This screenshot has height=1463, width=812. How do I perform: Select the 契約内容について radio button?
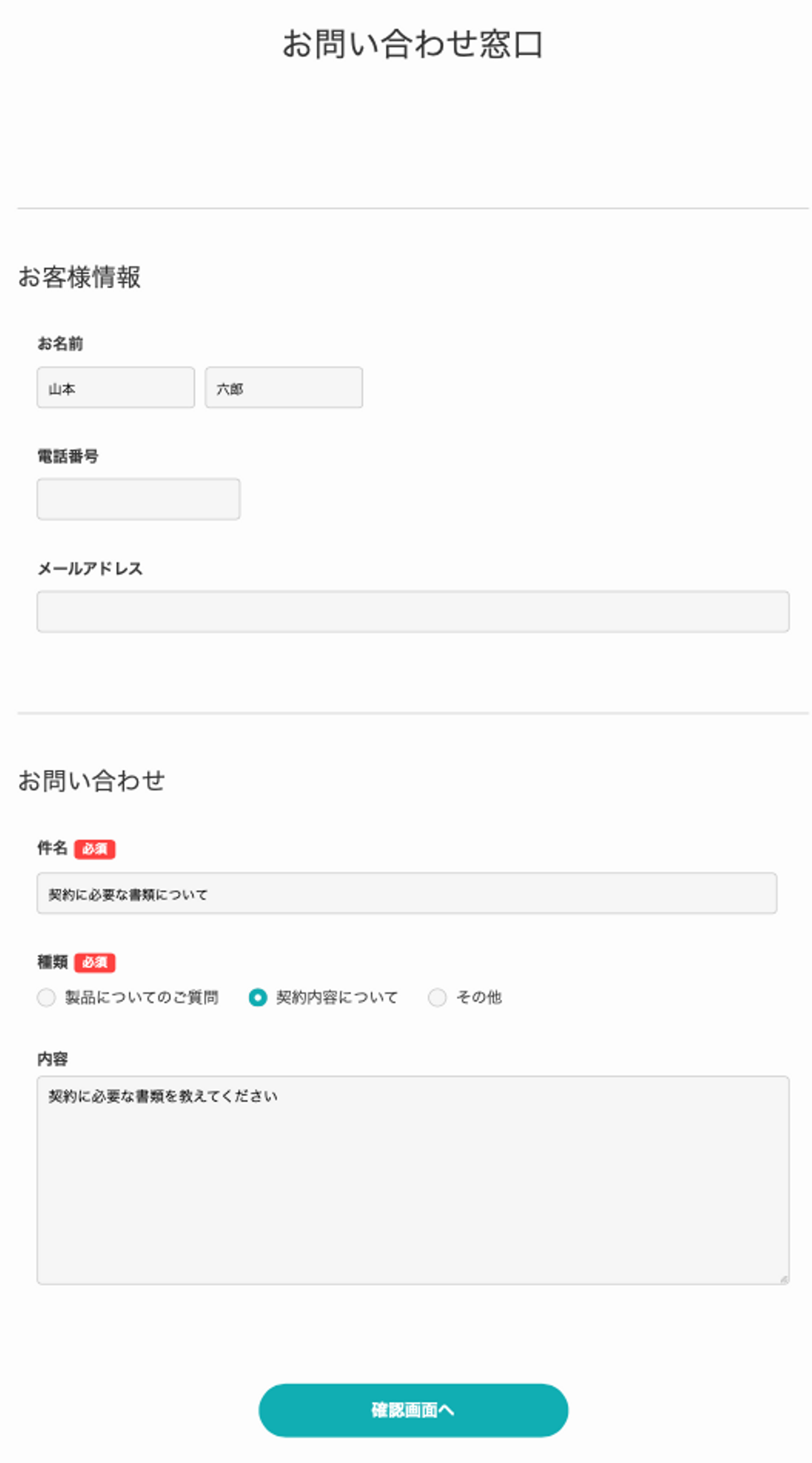[x=258, y=997]
